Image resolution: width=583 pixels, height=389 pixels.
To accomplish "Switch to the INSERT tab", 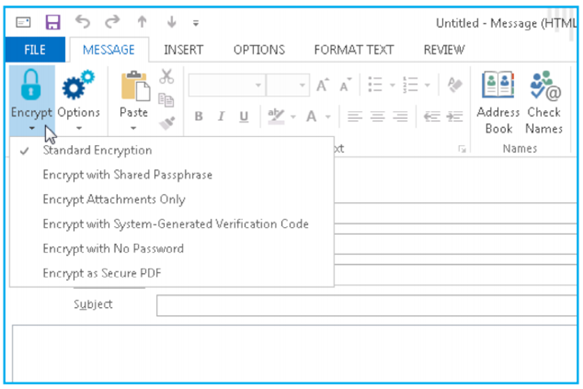I will click(184, 49).
